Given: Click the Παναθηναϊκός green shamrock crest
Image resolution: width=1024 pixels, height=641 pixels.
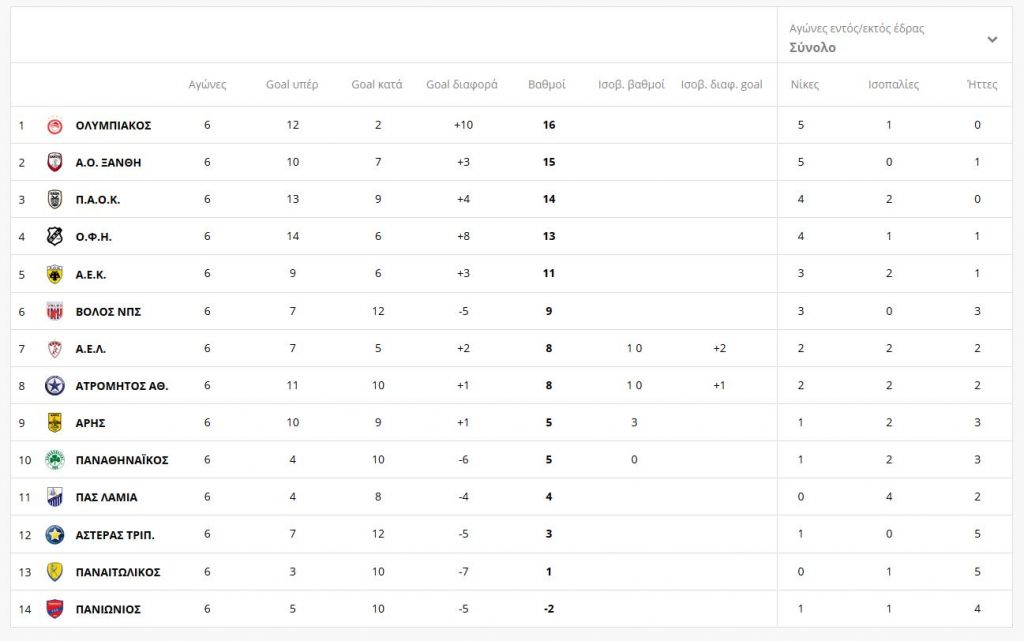Looking at the screenshot, I should point(55,460).
